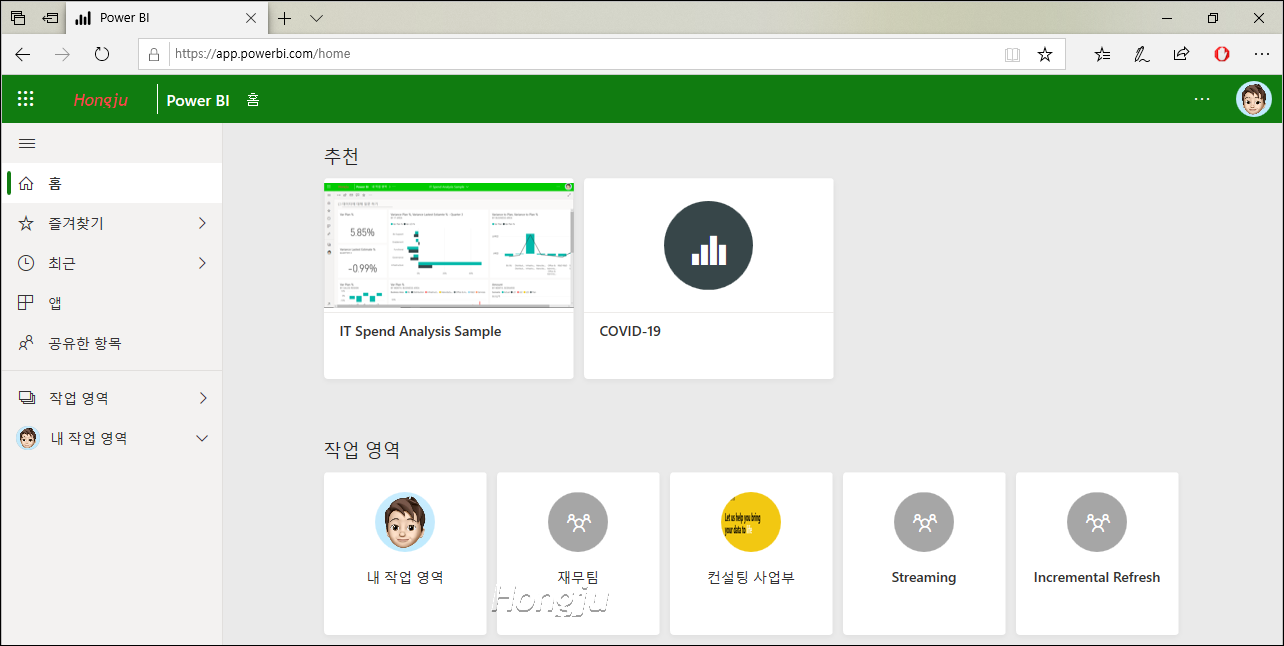The height and width of the screenshot is (646, 1284).
Task: Expand the 최근 flyout chevron
Action: click(x=202, y=263)
